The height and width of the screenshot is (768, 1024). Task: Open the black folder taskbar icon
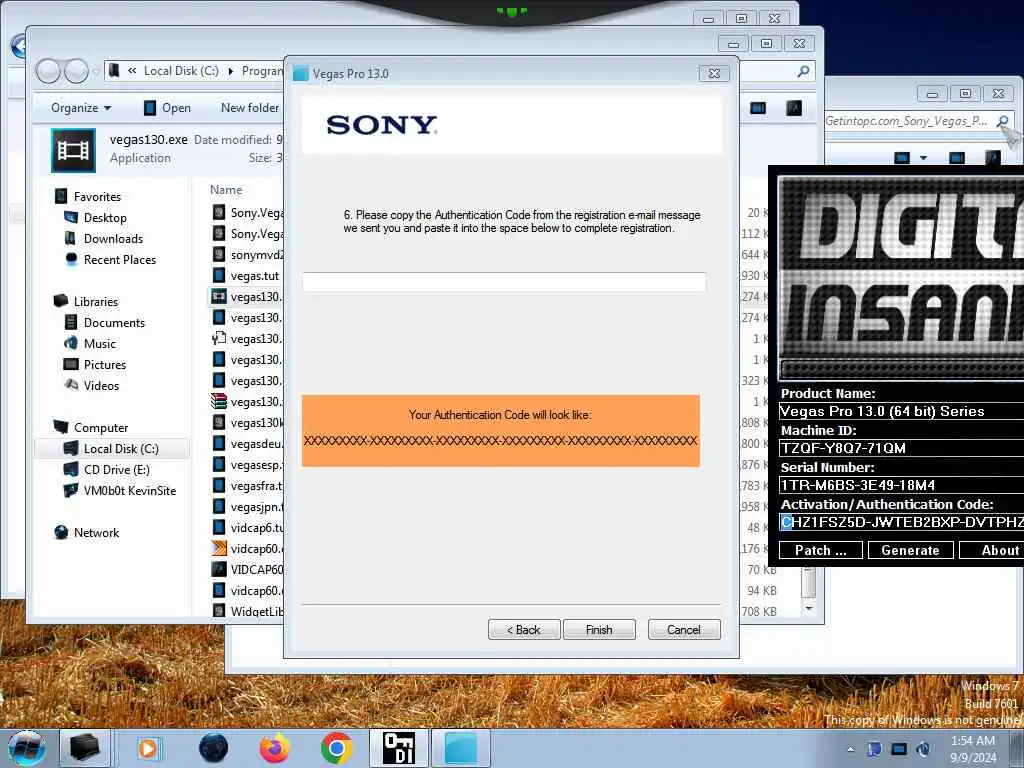pyautogui.click(x=85, y=748)
